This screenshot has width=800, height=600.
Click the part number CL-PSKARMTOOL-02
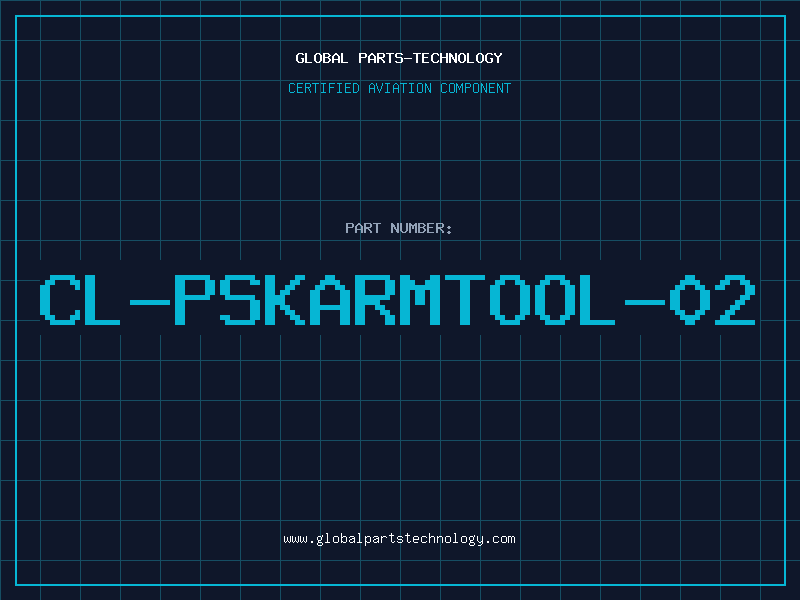point(397,300)
